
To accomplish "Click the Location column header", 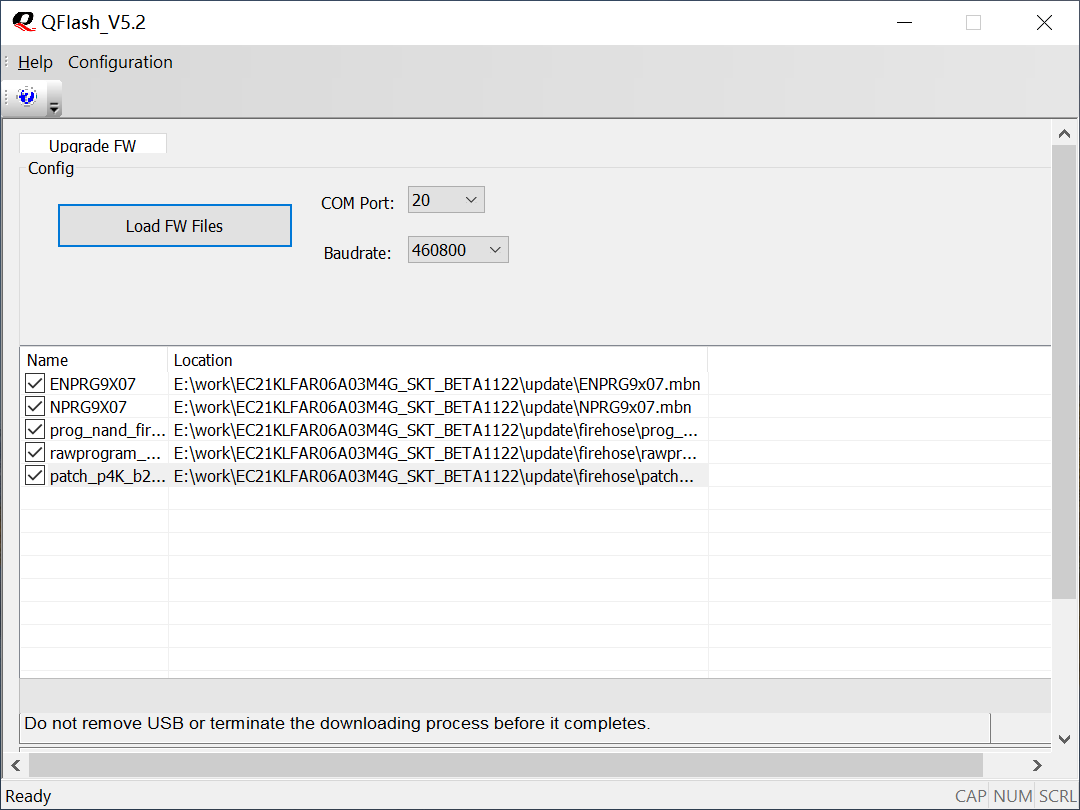I will (x=438, y=360).
